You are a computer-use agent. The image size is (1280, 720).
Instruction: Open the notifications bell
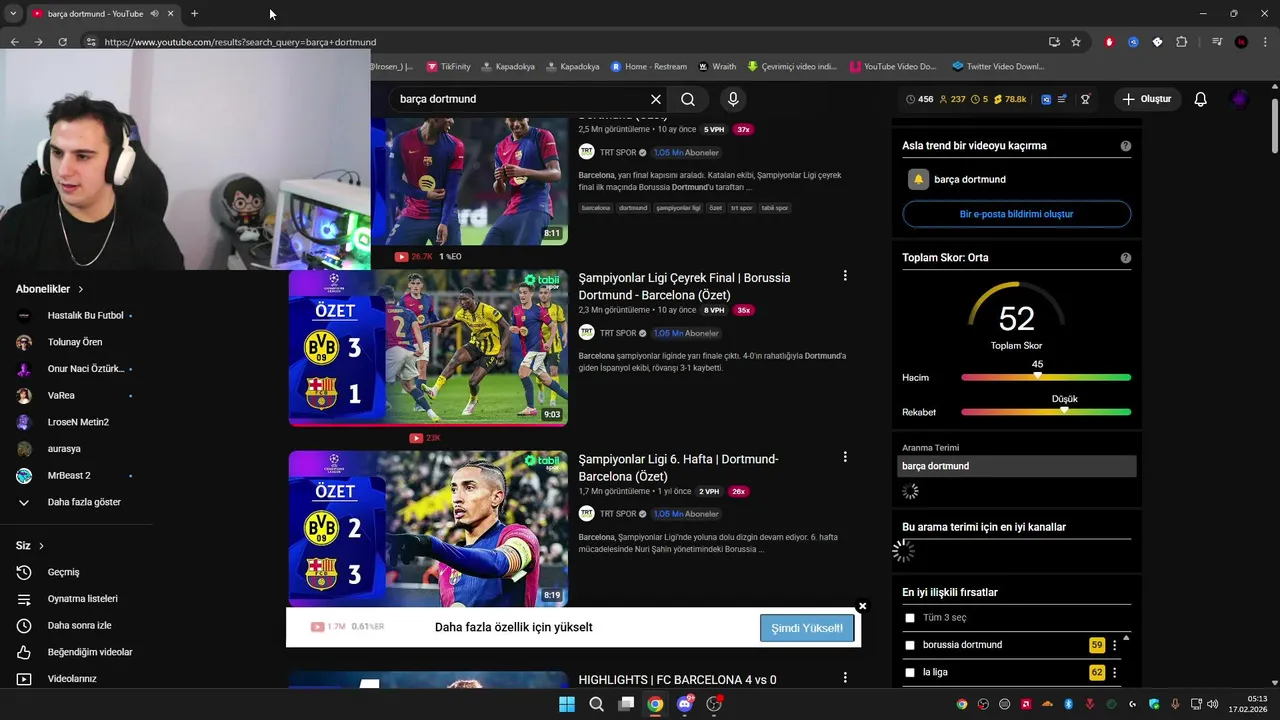point(1201,99)
